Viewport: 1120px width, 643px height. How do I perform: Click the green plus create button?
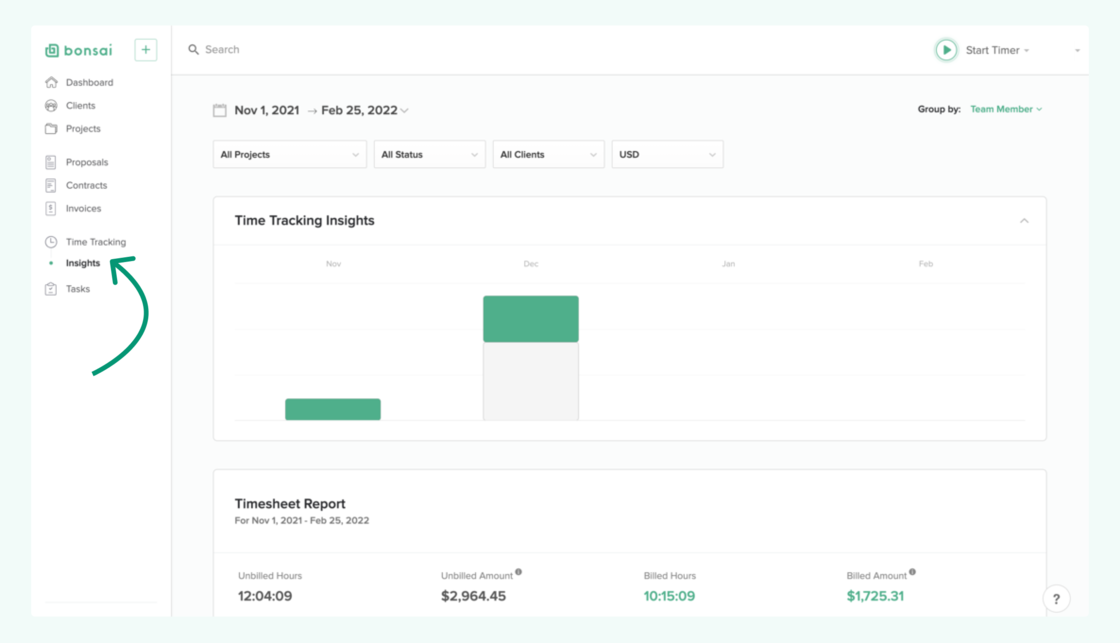(x=146, y=50)
